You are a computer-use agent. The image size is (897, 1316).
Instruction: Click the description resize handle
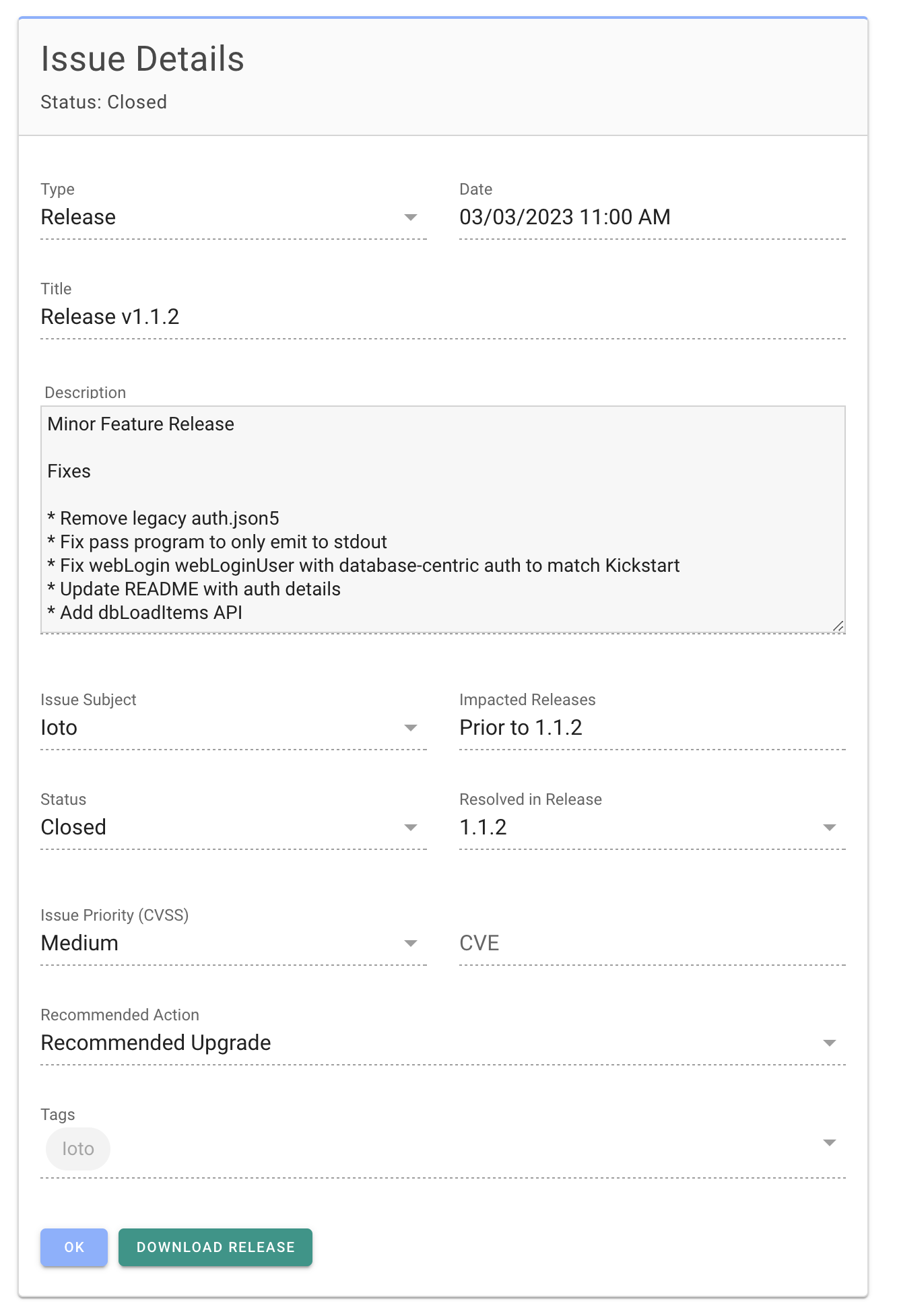coord(839,625)
